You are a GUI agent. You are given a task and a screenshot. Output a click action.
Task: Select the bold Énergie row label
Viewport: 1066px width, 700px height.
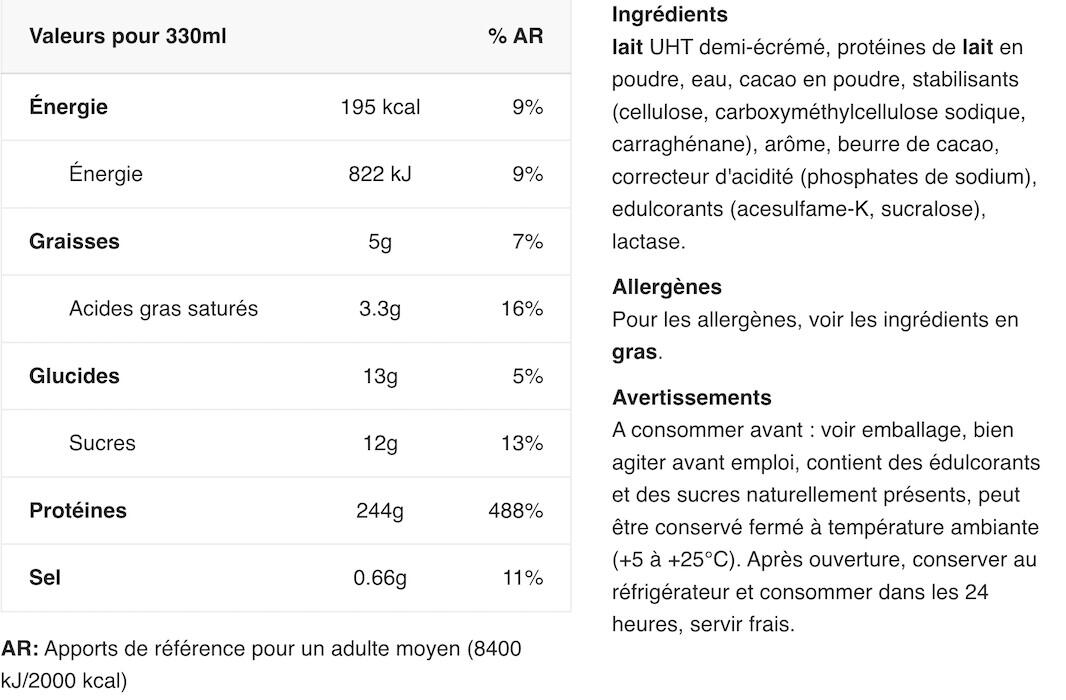click(68, 107)
